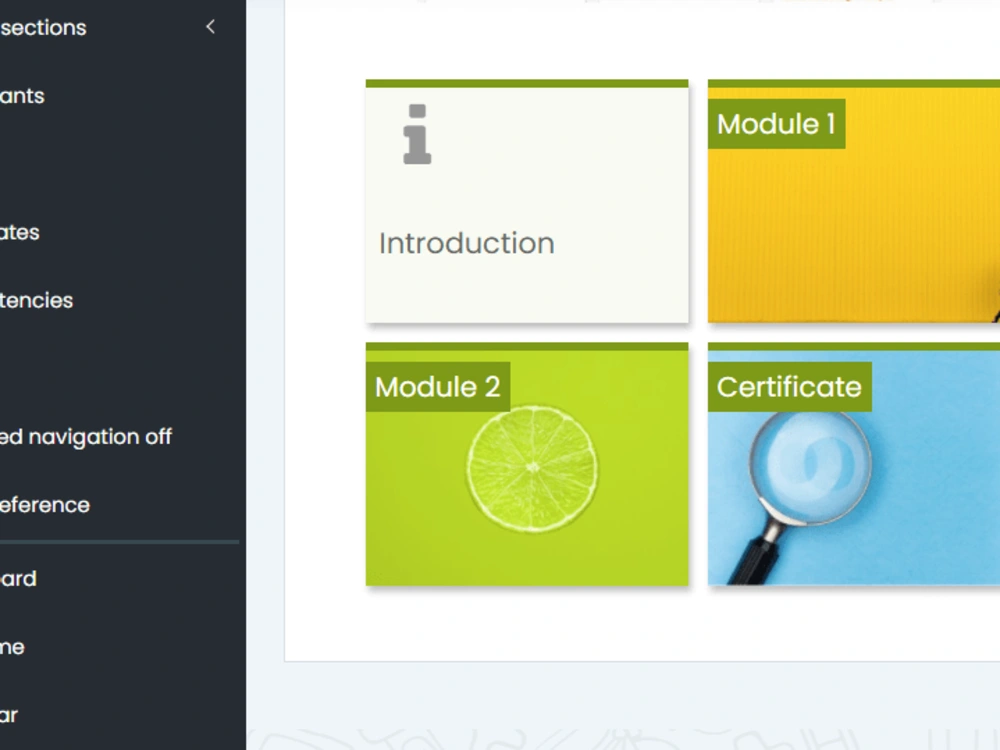Open the Module 1 label

tap(776, 124)
